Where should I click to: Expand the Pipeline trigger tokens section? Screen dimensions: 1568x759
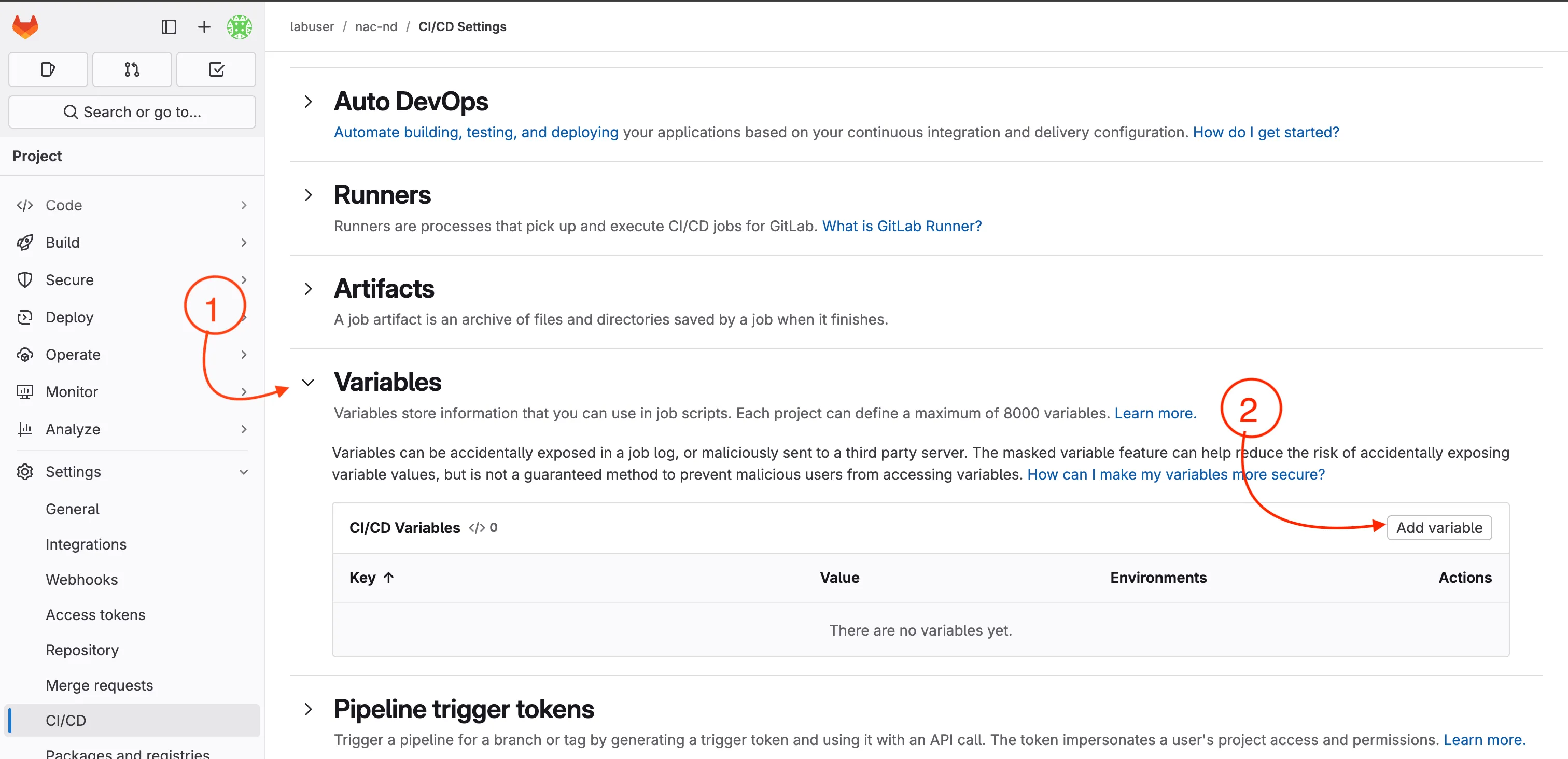pos(308,709)
